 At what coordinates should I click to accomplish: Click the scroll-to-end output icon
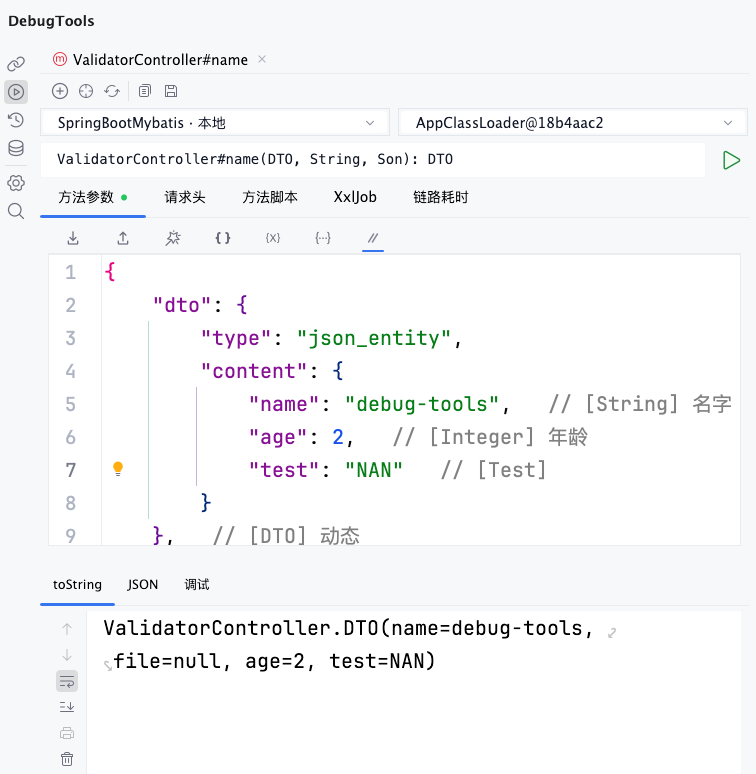67,707
